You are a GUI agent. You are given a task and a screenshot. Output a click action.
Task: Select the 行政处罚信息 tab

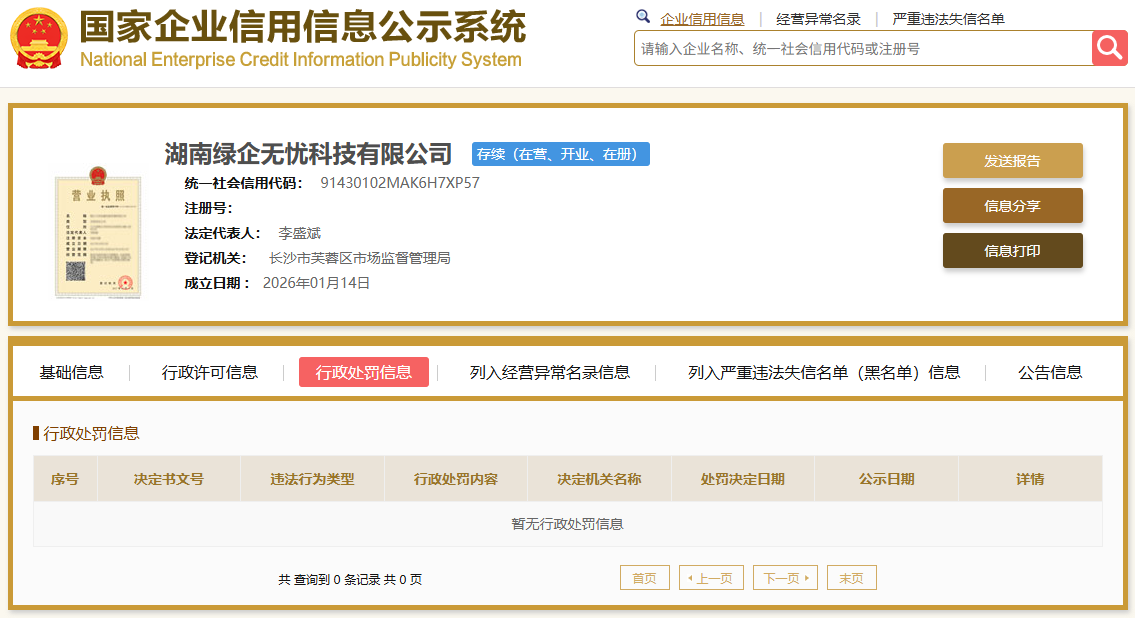364,371
